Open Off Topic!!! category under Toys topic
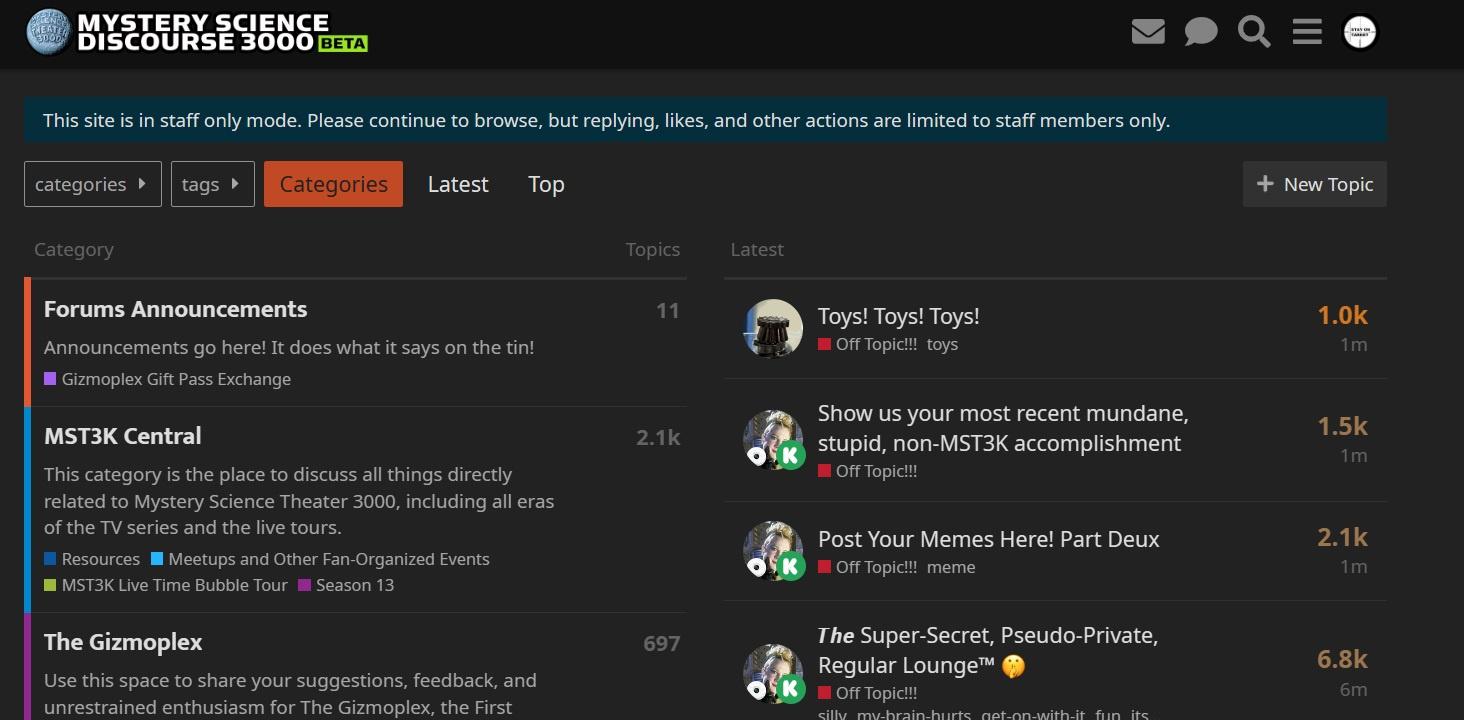Screen dimensions: 1464x720 click(x=868, y=344)
